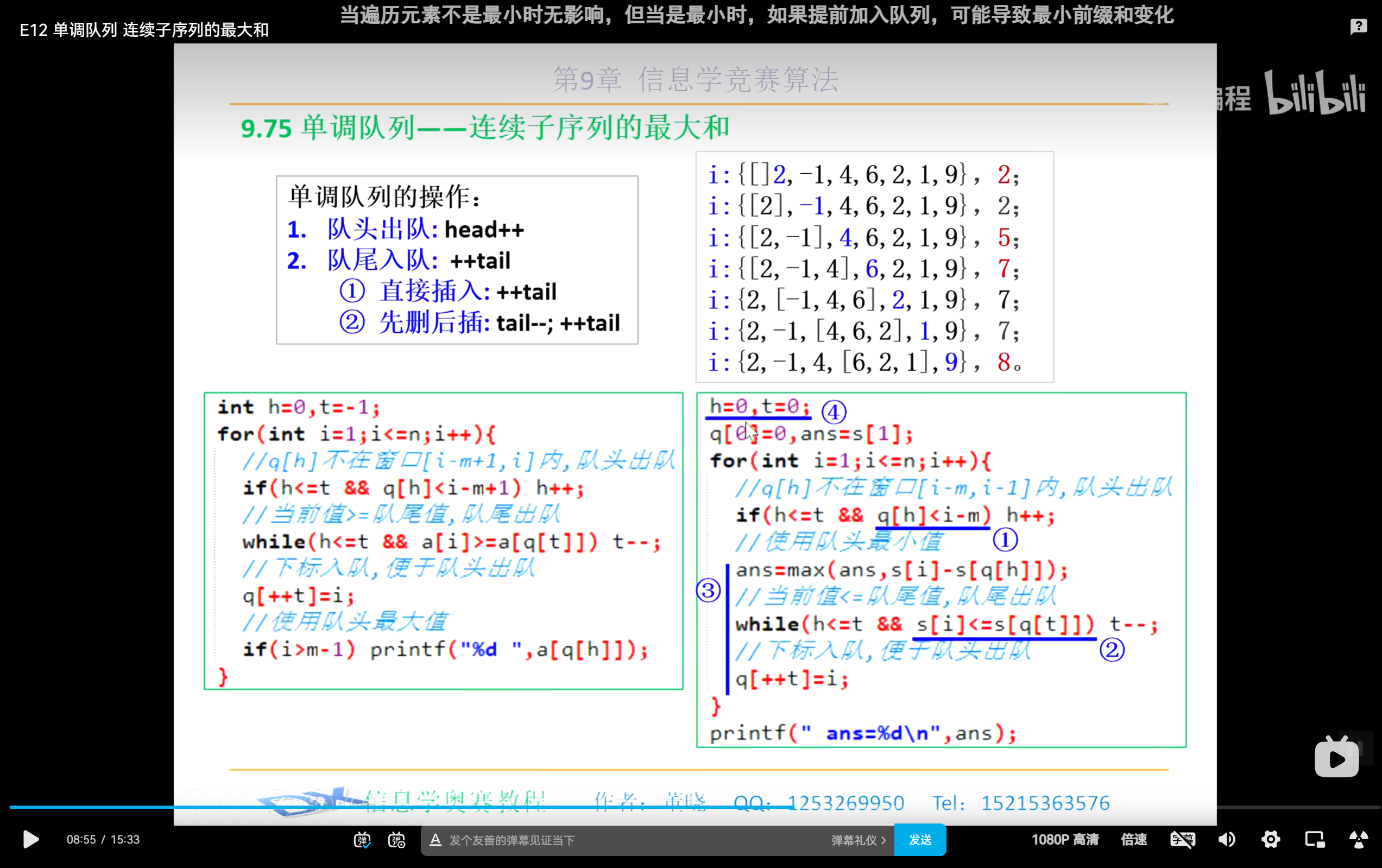The image size is (1382, 868).
Task: Open player settings gear
Action: coord(1271,839)
